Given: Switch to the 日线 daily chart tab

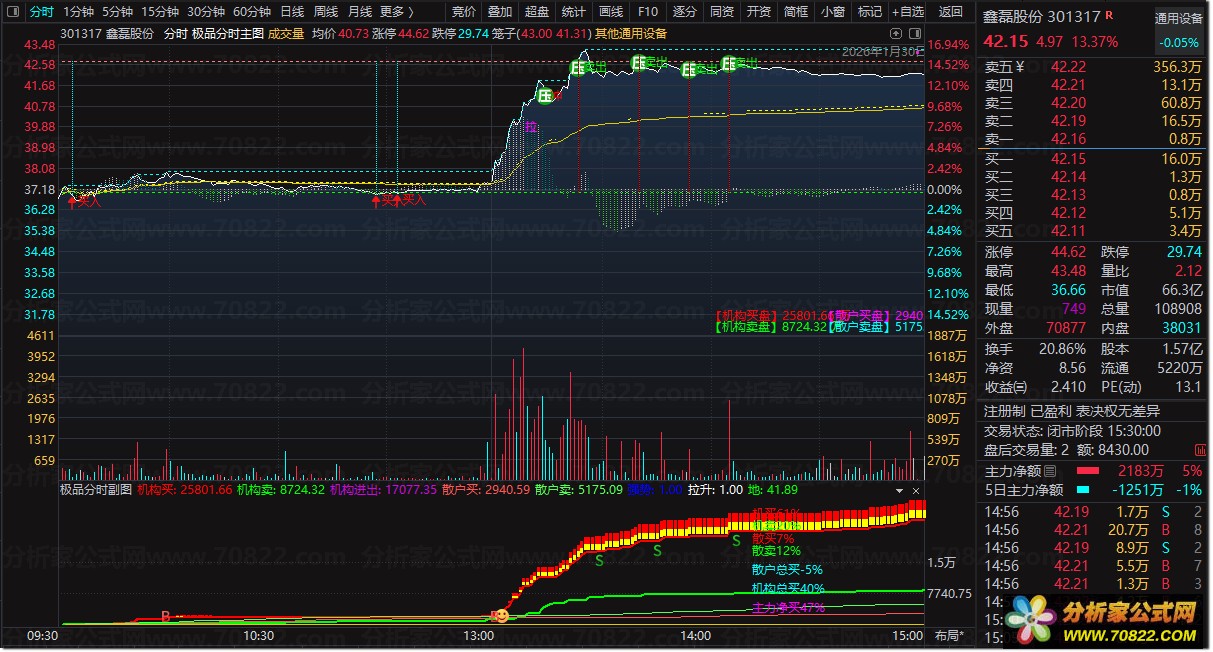Looking at the screenshot, I should [x=292, y=12].
